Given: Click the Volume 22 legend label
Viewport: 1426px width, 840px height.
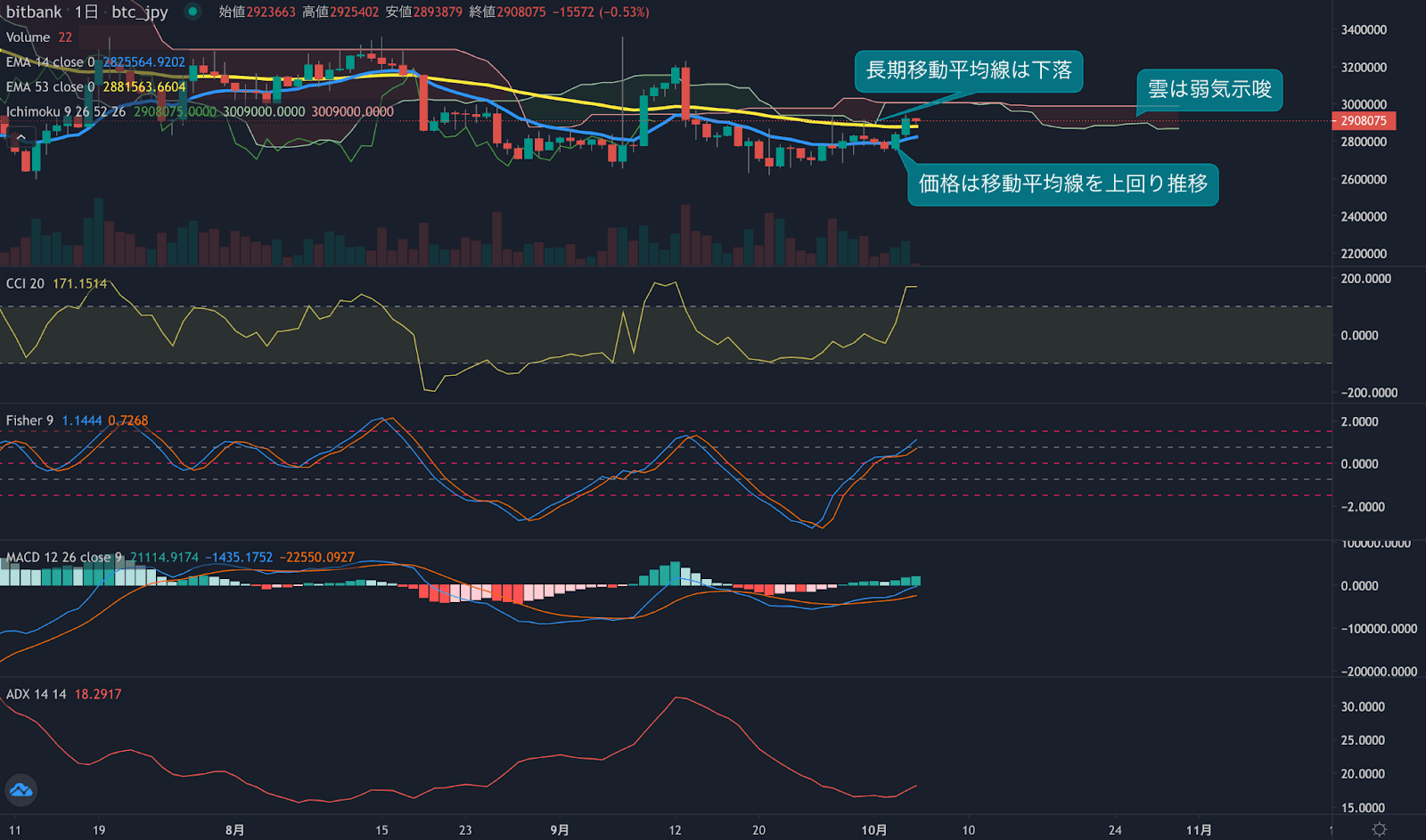Looking at the screenshot, I should (27, 37).
